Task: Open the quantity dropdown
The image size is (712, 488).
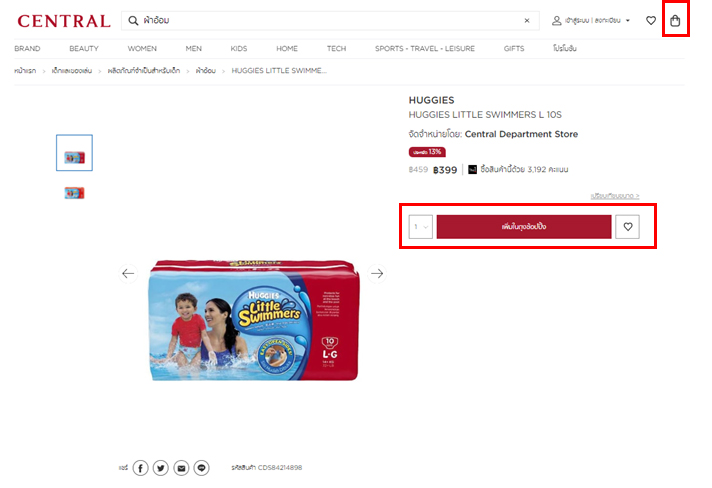Action: 420,227
